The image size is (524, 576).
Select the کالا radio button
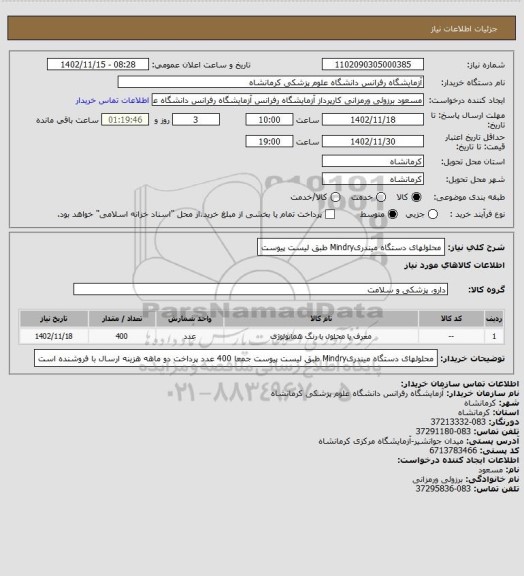pos(416,197)
